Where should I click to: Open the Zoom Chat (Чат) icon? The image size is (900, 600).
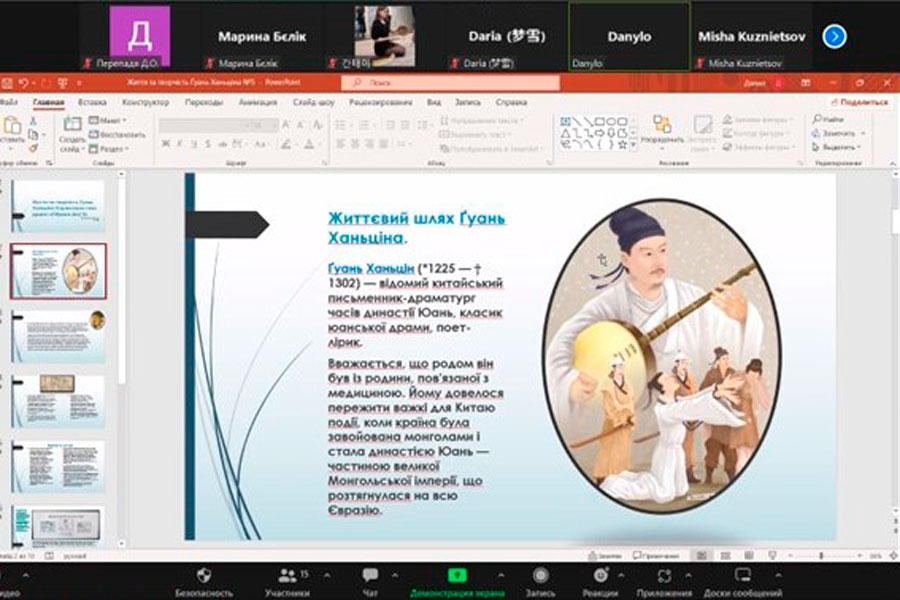[370, 575]
